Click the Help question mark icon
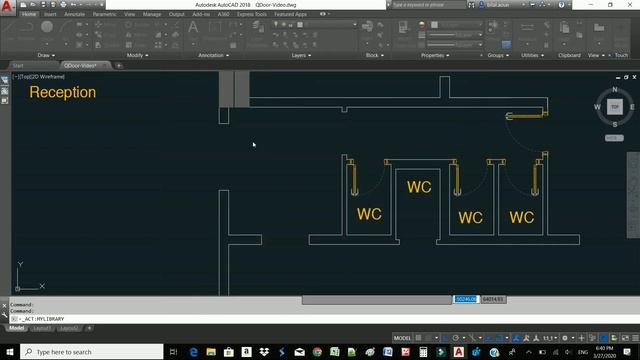Screen dimensions: 640x360 (x=562, y=5)
